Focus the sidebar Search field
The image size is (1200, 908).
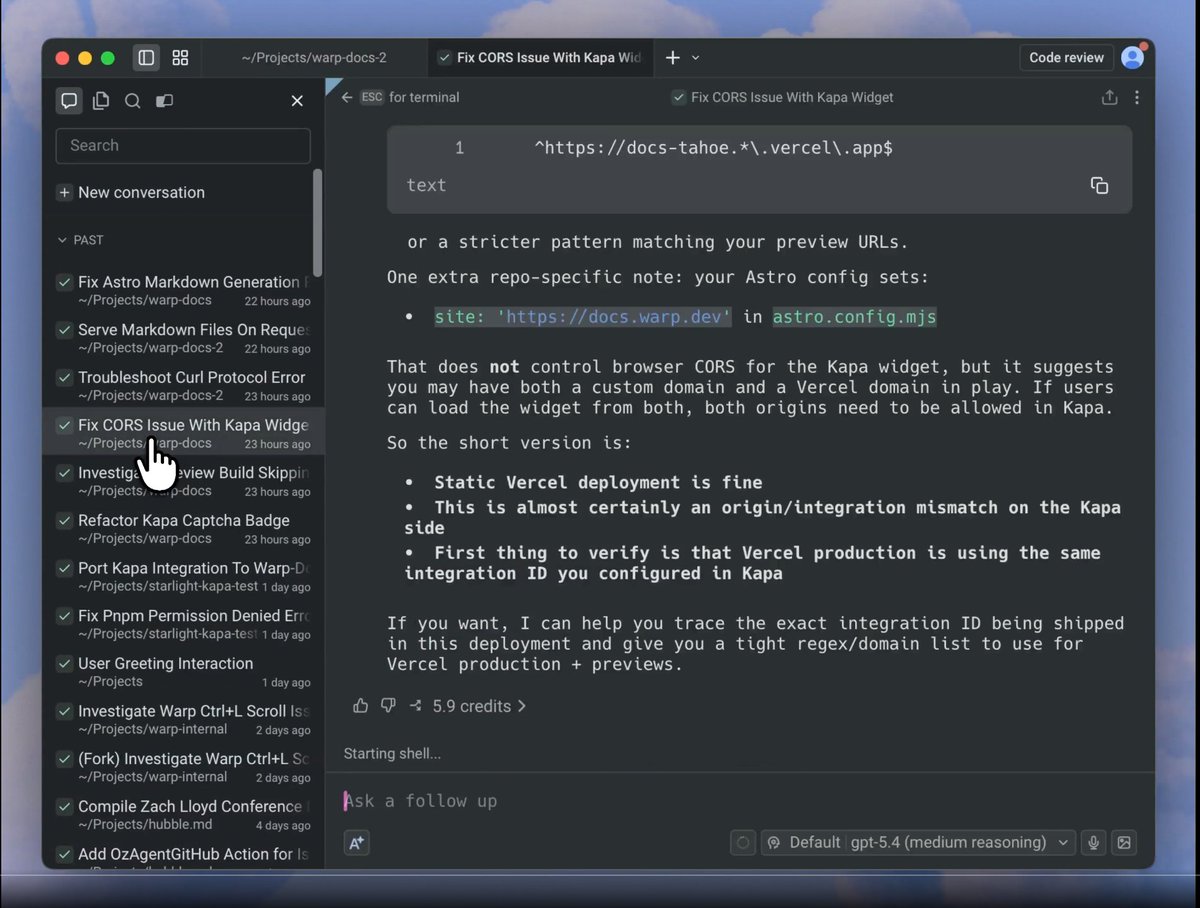pos(183,145)
